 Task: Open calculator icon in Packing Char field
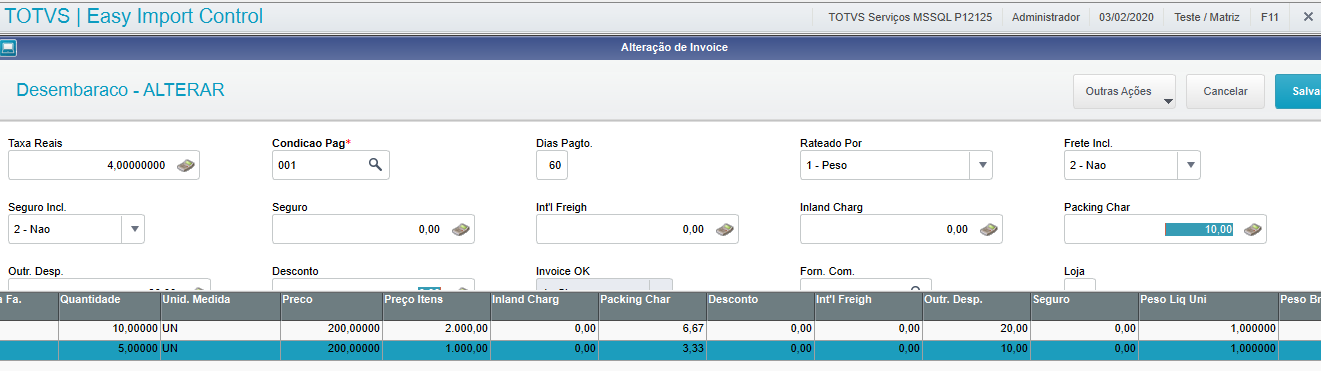pos(1252,229)
